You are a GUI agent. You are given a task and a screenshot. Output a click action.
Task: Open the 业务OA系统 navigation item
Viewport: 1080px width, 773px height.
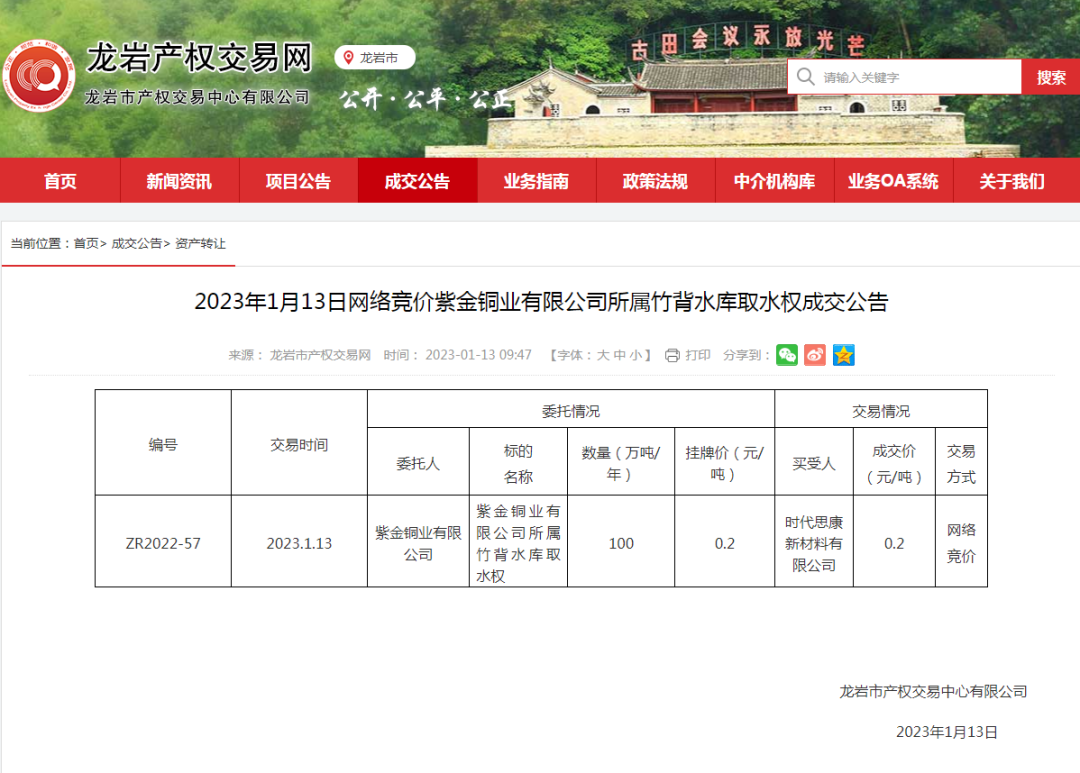[x=893, y=181]
